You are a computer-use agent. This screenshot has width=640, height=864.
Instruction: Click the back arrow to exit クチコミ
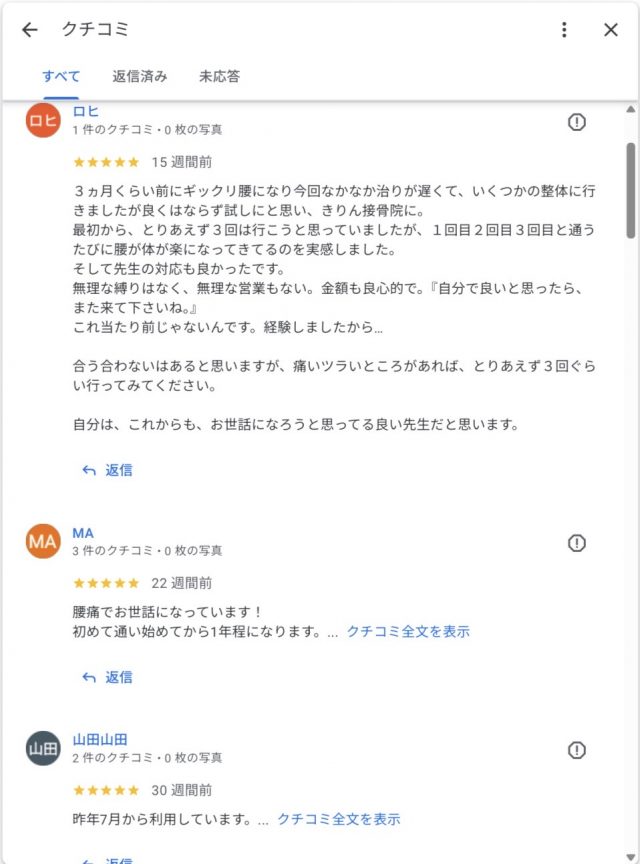coord(28,30)
